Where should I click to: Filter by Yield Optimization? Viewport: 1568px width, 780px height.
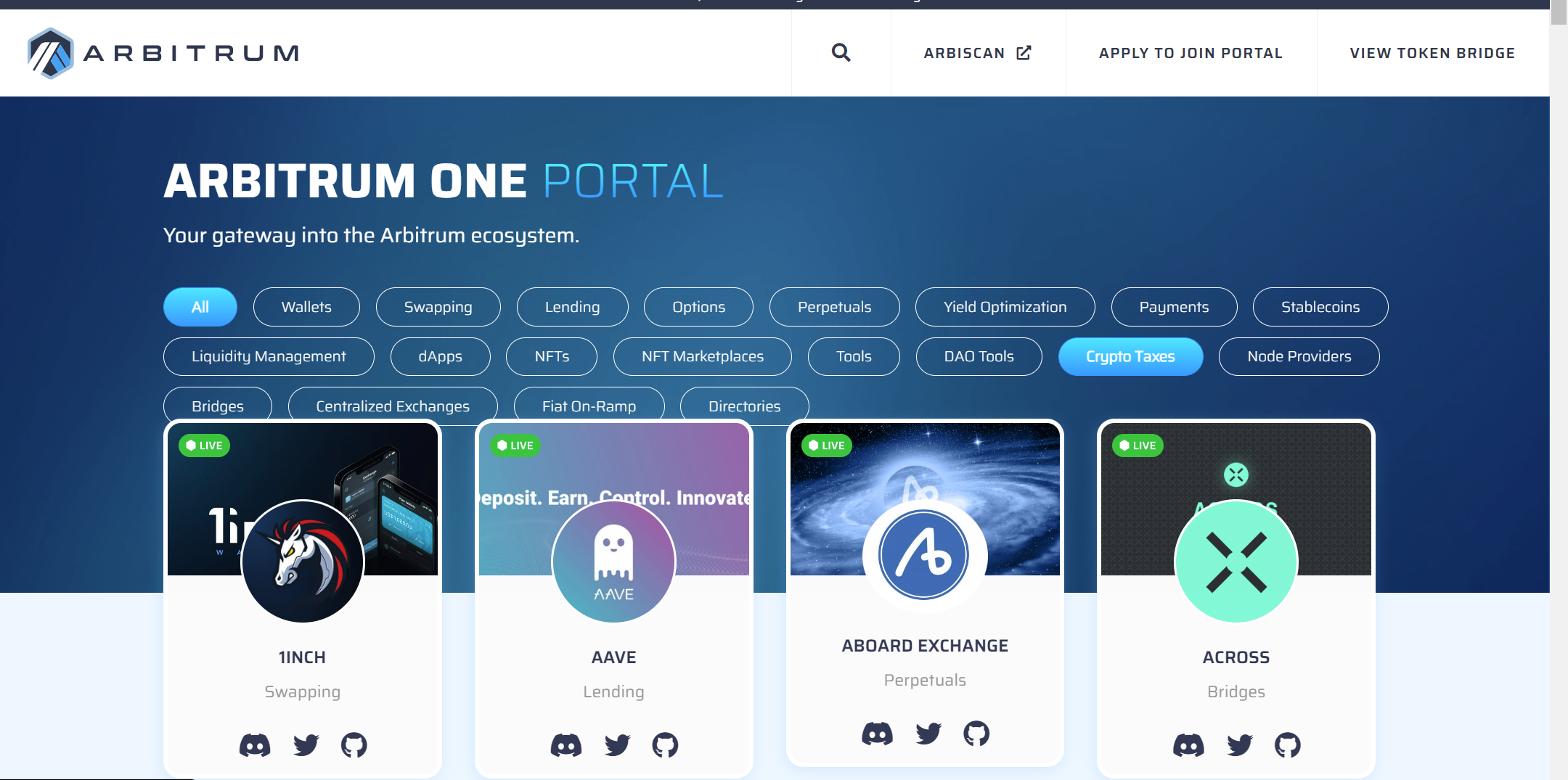(x=1005, y=307)
